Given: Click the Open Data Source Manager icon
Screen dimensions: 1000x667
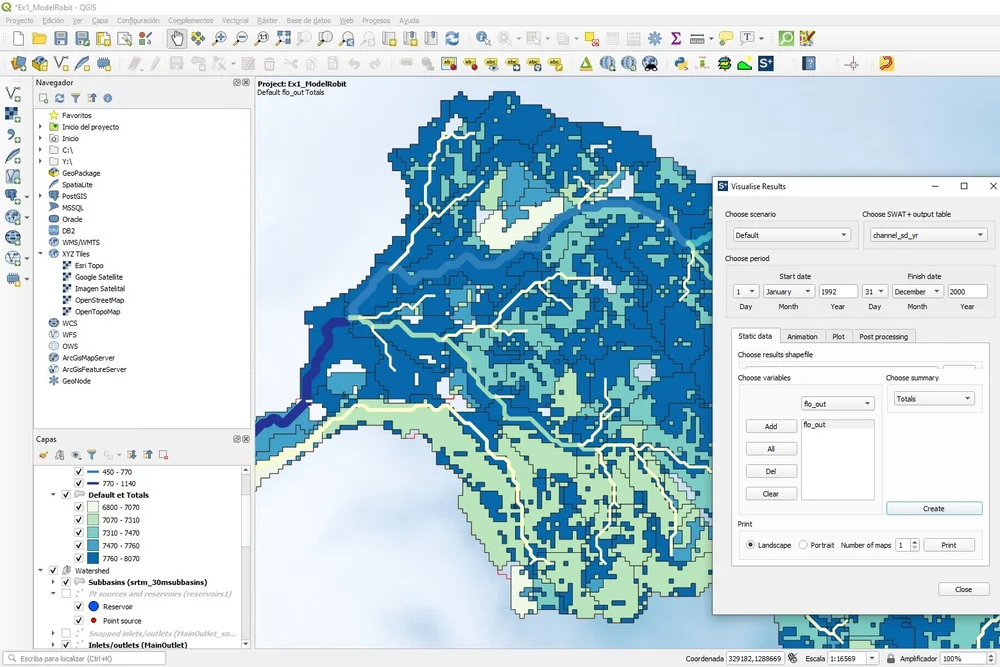Looking at the screenshot, I should (18, 64).
